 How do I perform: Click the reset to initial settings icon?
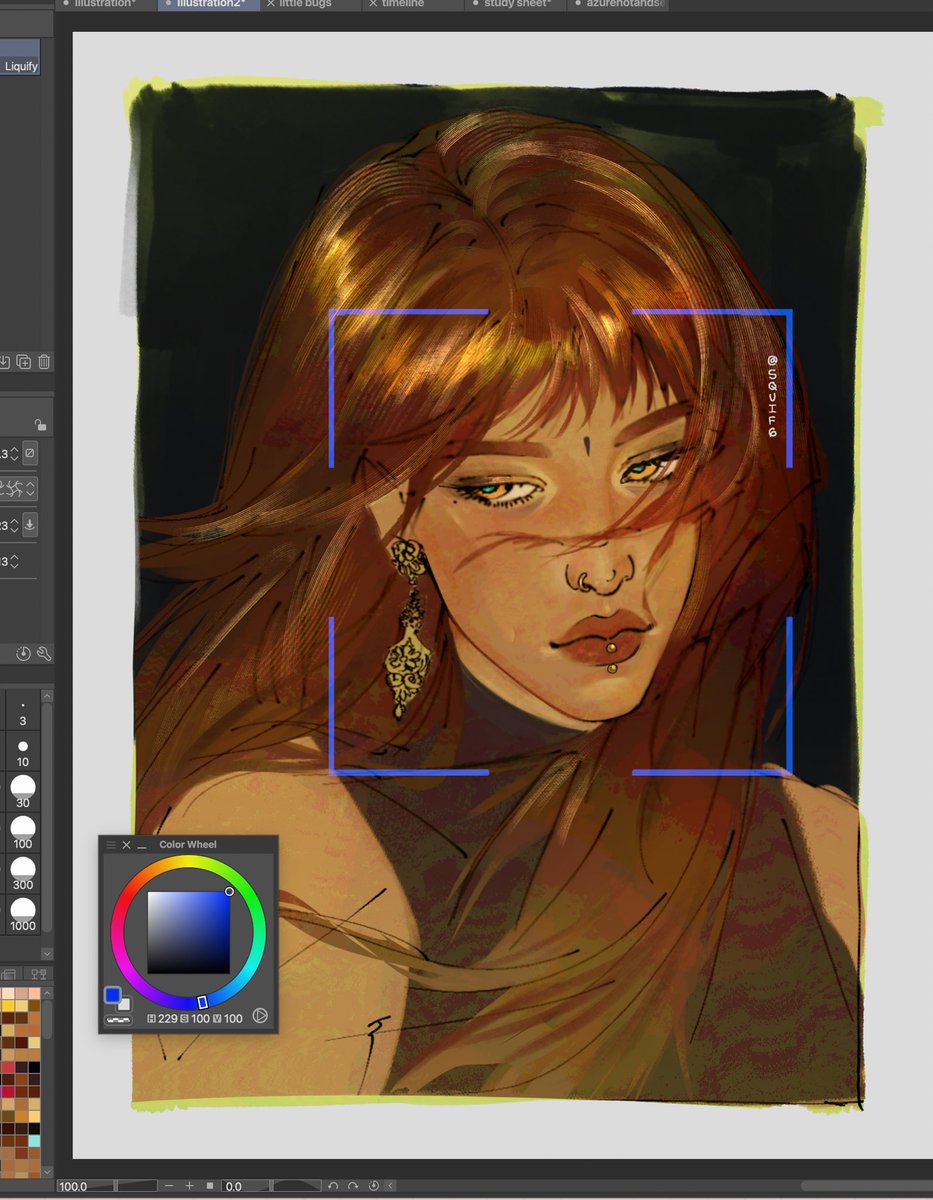click(23, 653)
